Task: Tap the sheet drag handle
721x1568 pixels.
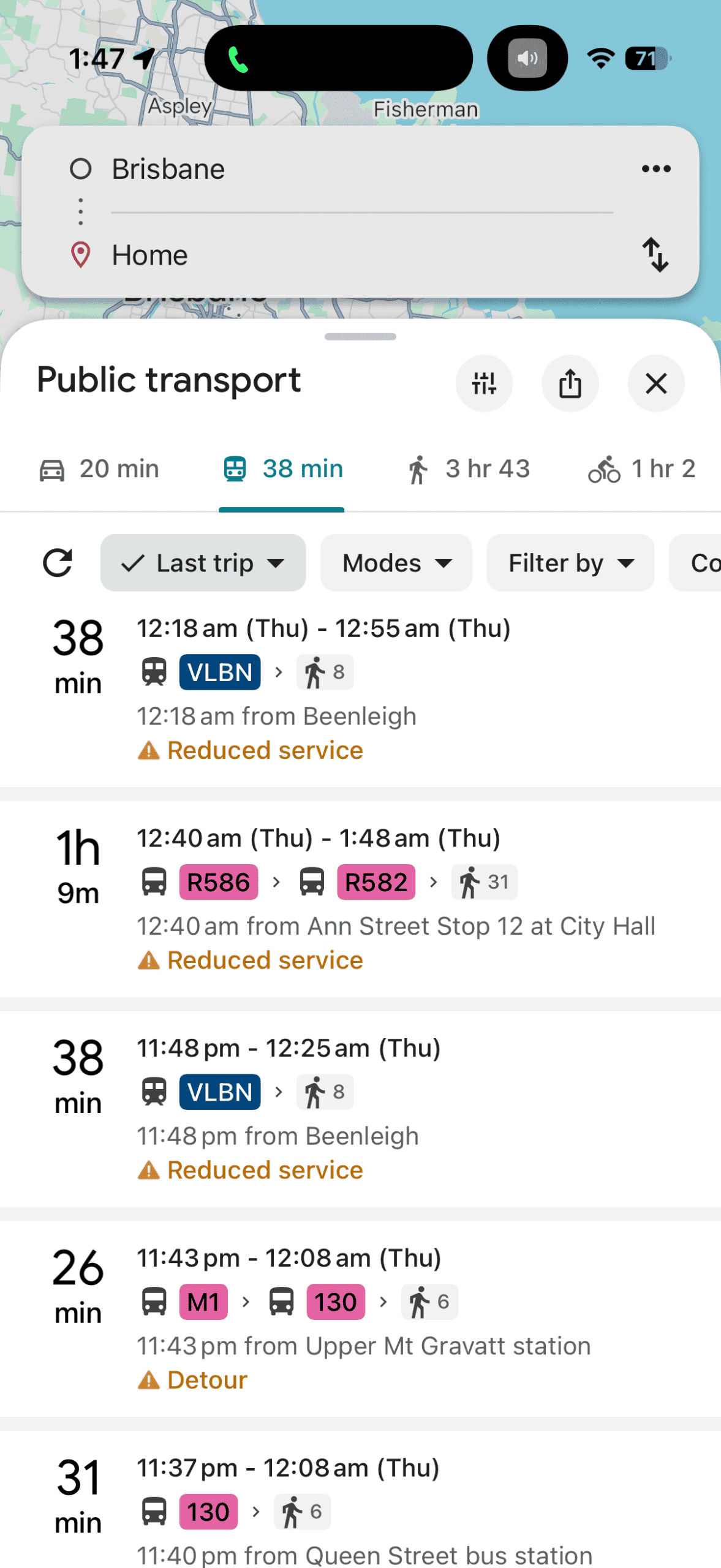Action: 360,336
